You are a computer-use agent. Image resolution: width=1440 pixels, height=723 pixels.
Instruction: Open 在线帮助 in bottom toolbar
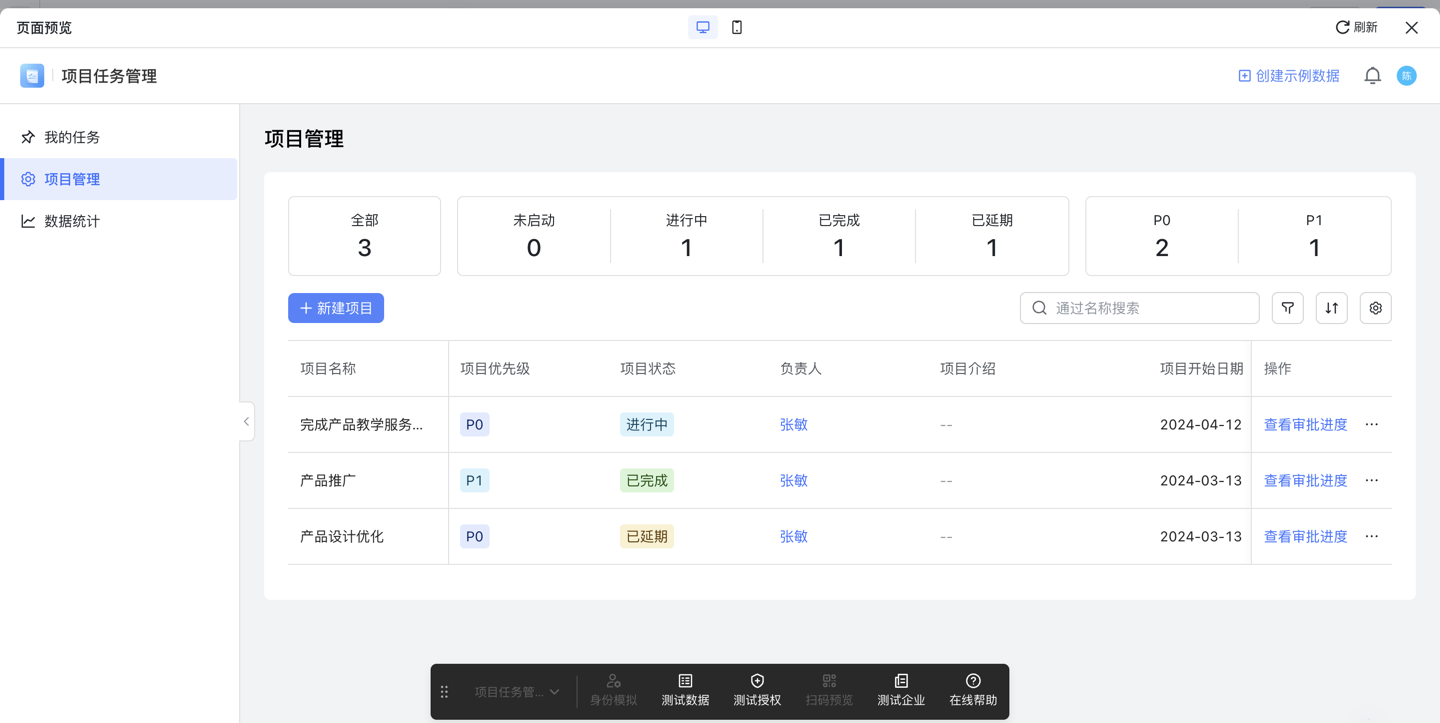pyautogui.click(x=973, y=691)
